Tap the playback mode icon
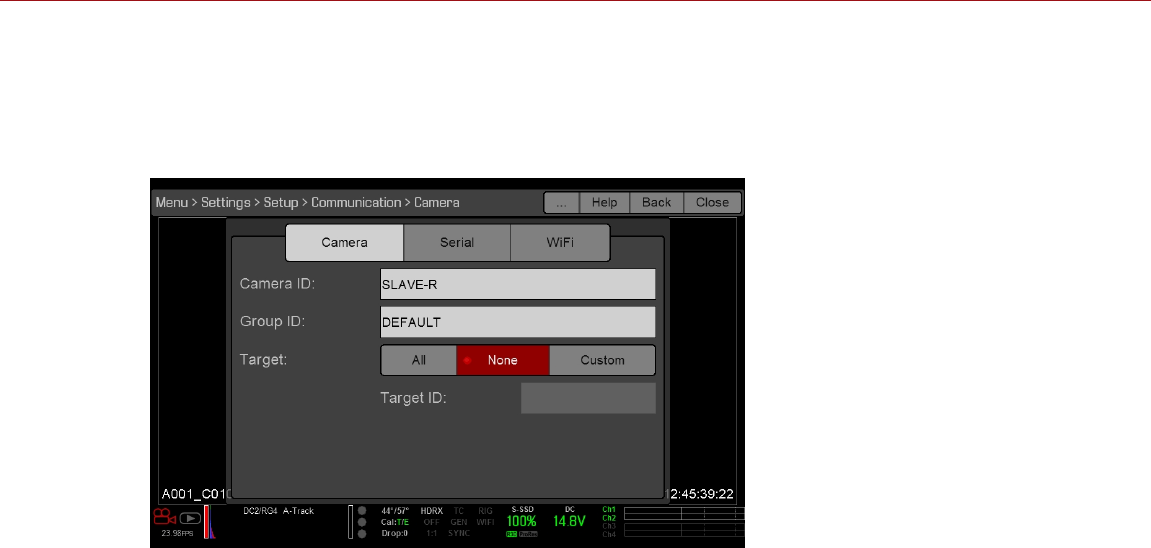The height and width of the screenshot is (548, 1151). [x=189, y=519]
